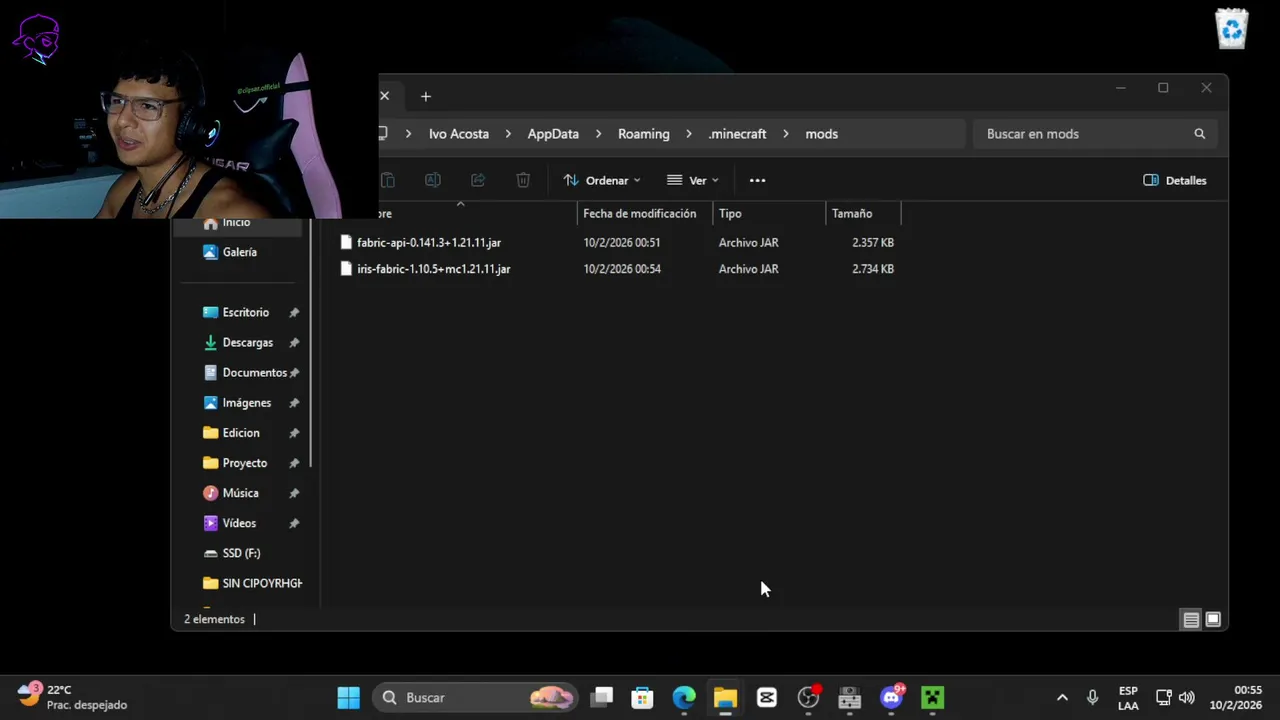Click the Share icon in Explorer toolbar
1280x720 pixels.
478,180
